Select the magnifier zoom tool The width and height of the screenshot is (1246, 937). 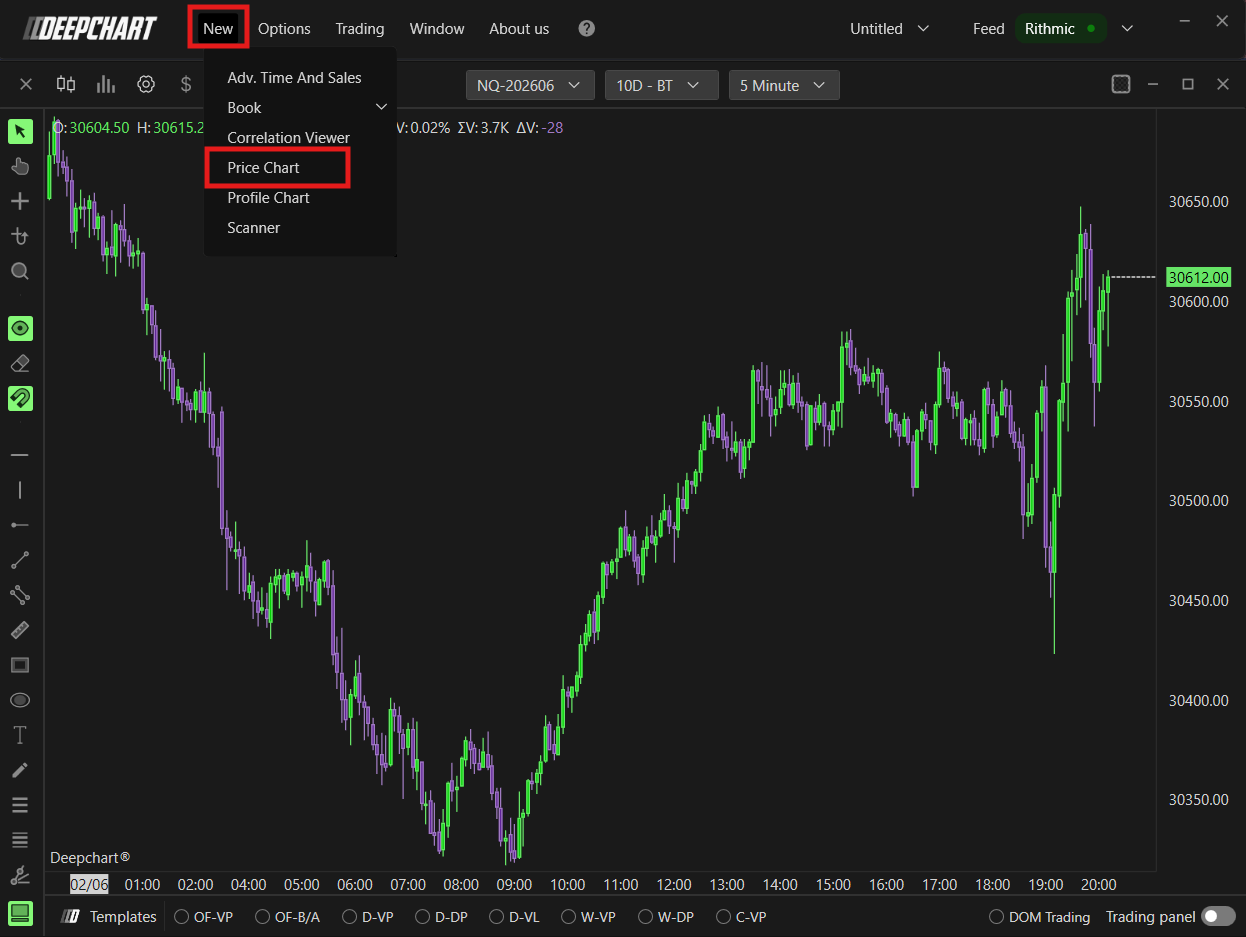(x=20, y=271)
